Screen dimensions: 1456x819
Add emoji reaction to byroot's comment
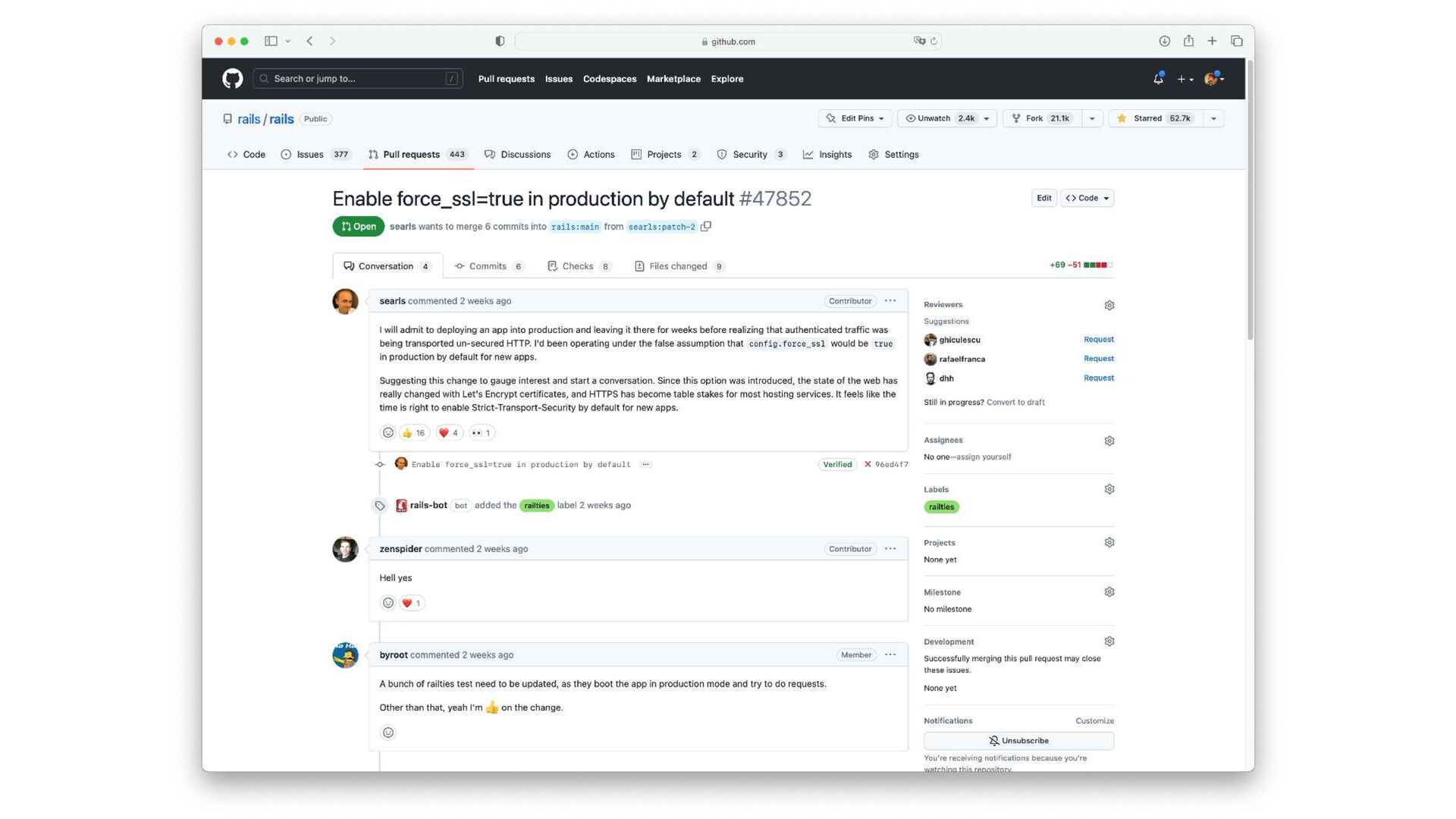[388, 733]
